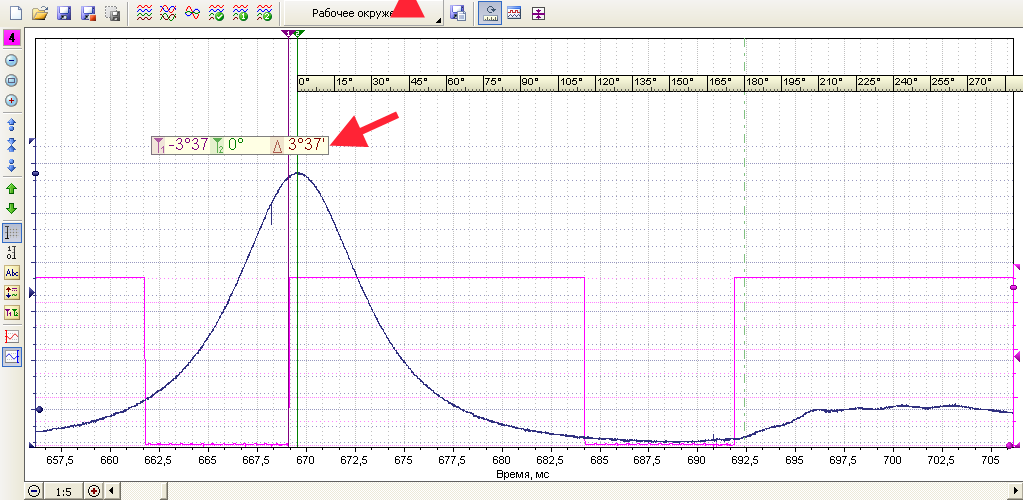Click the vertical fit square icon
Screen dimensions: 1023x500
pyautogui.click(x=12, y=81)
